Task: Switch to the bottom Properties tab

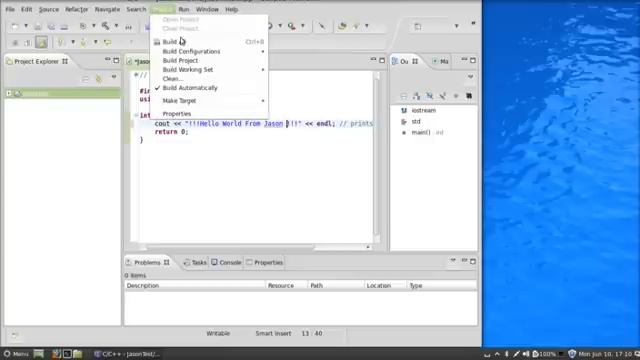Action: tap(264, 262)
